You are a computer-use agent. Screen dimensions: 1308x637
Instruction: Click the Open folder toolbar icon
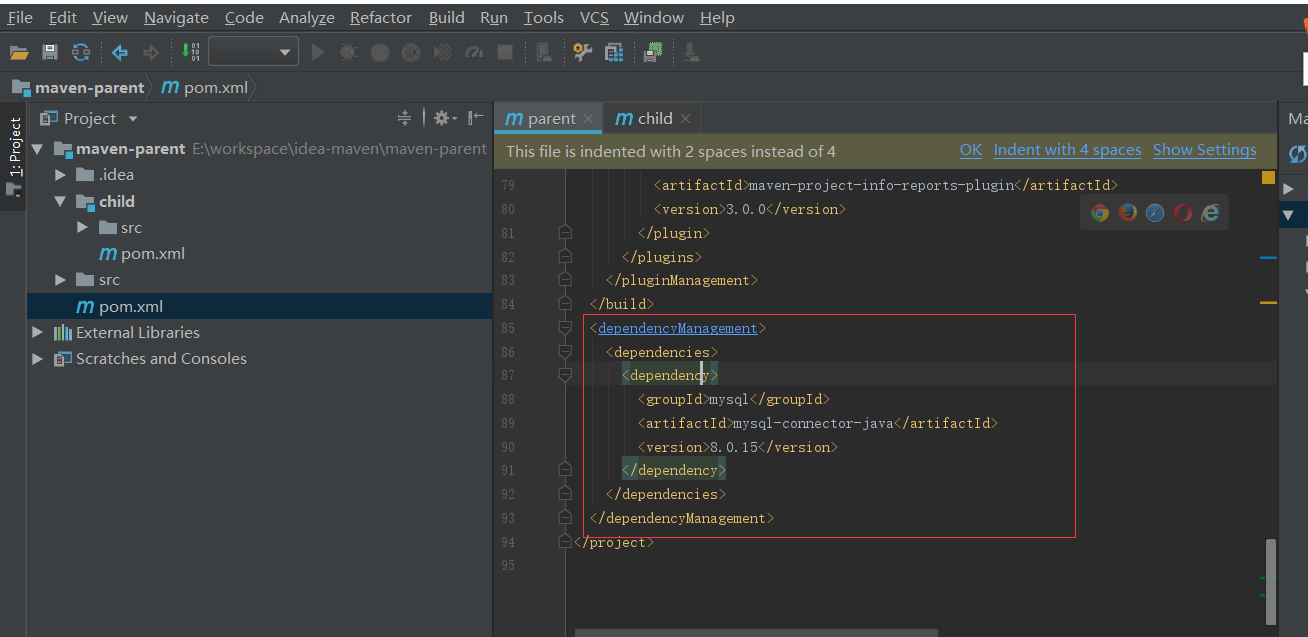(19, 52)
